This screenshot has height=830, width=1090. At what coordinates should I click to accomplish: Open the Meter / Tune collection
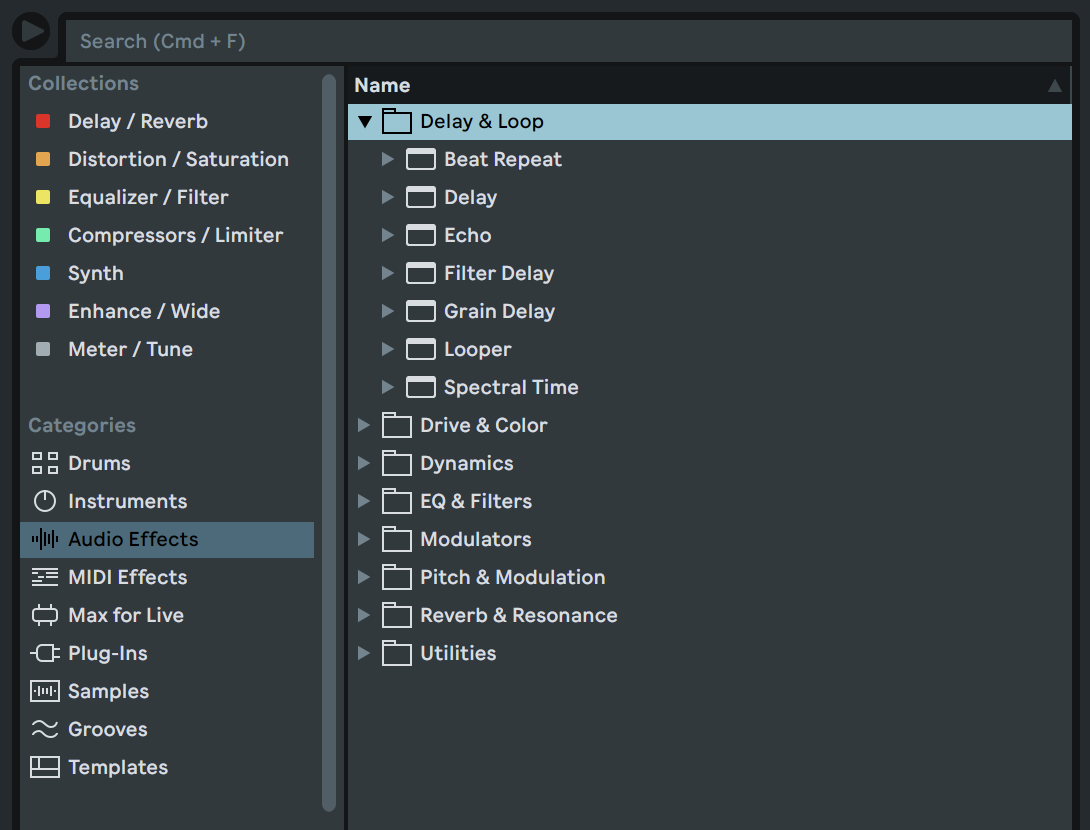(x=130, y=349)
